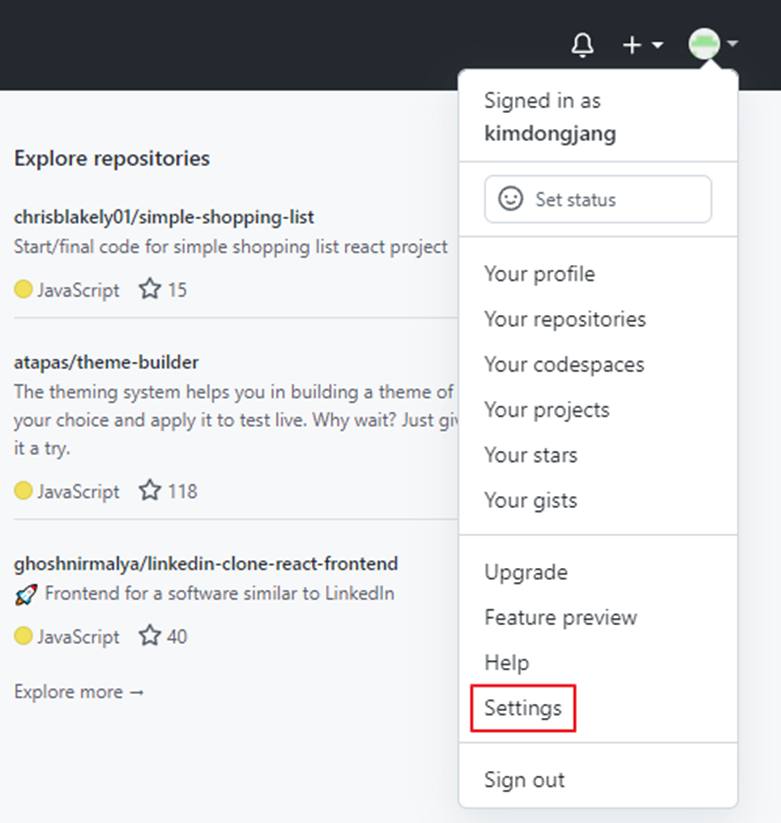Click star count 40
Viewport: 781px width, 823px height.
(177, 636)
